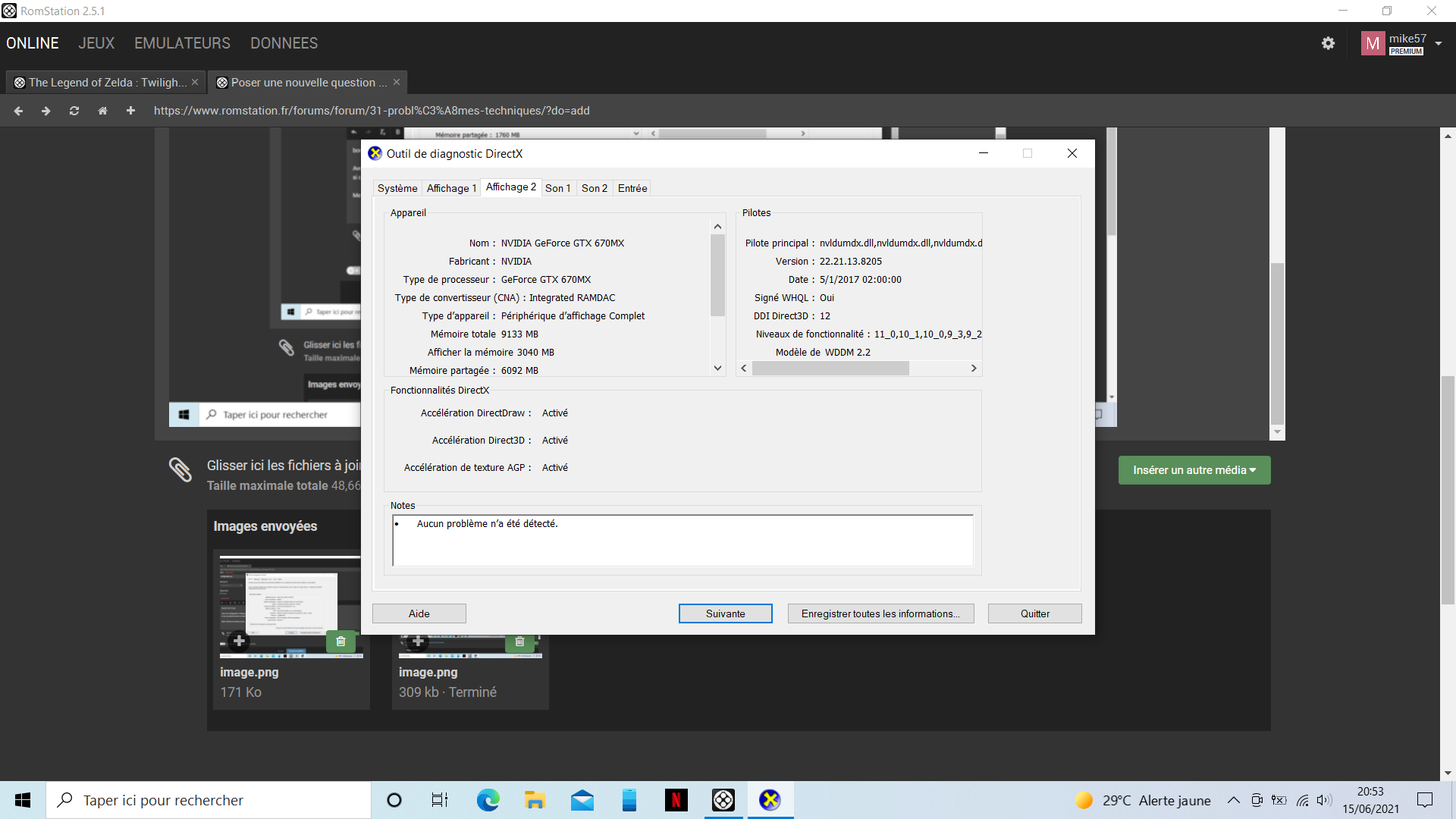This screenshot has width=1456, height=819.
Task: Open the EMULATEURS menu
Action: point(182,43)
